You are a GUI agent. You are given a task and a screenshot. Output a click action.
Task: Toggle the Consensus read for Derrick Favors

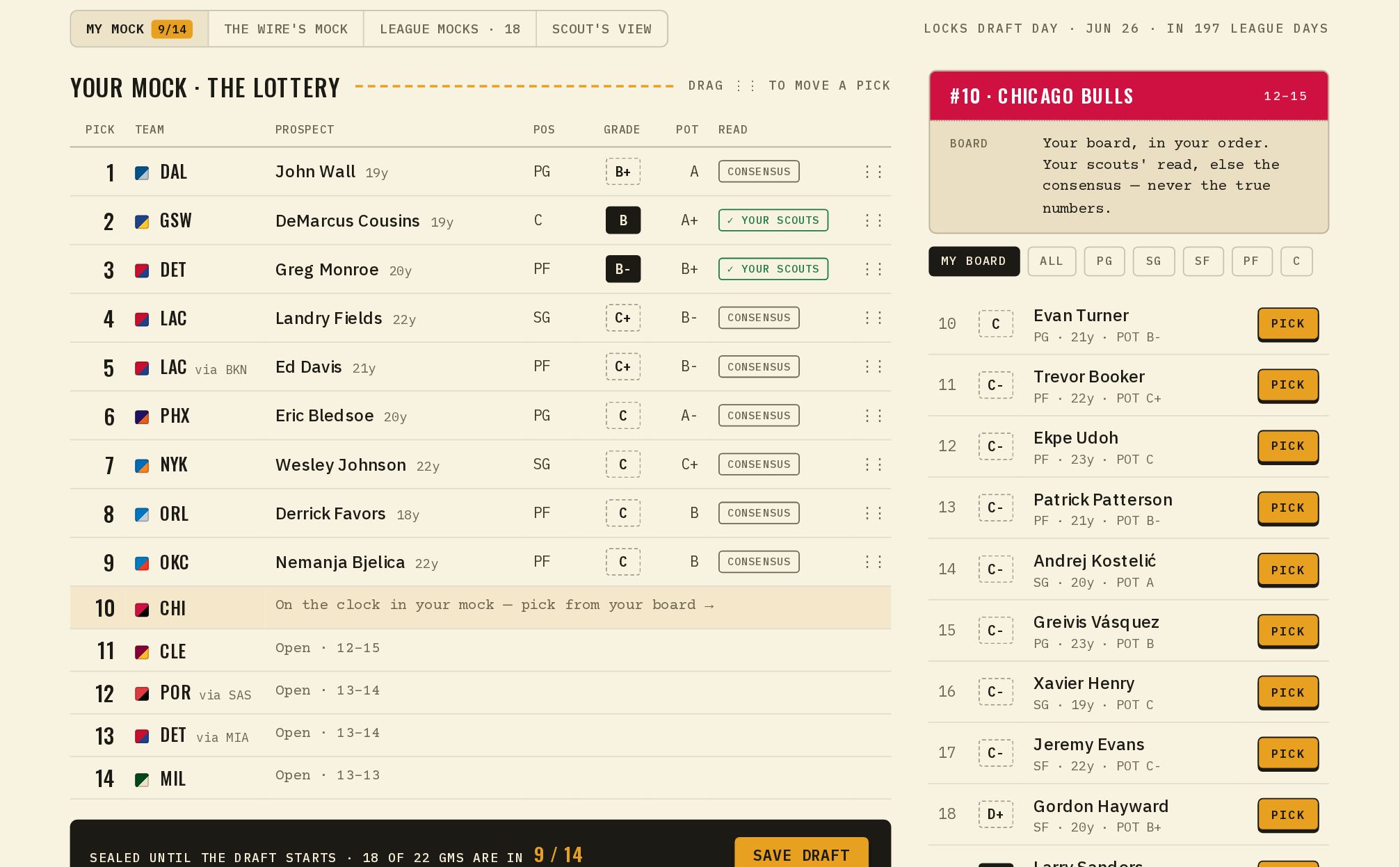759,513
